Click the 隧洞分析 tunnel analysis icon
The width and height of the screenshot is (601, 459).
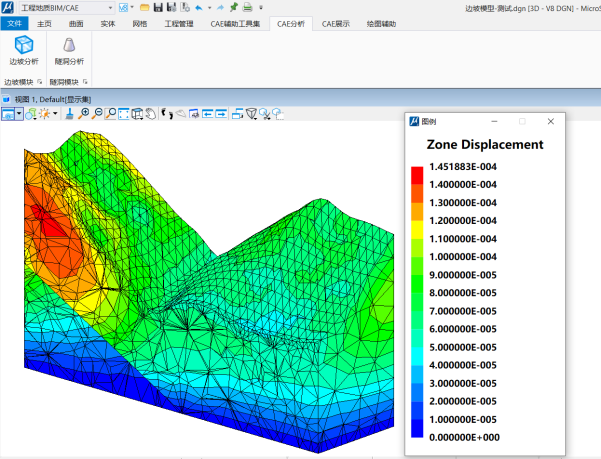tap(69, 46)
